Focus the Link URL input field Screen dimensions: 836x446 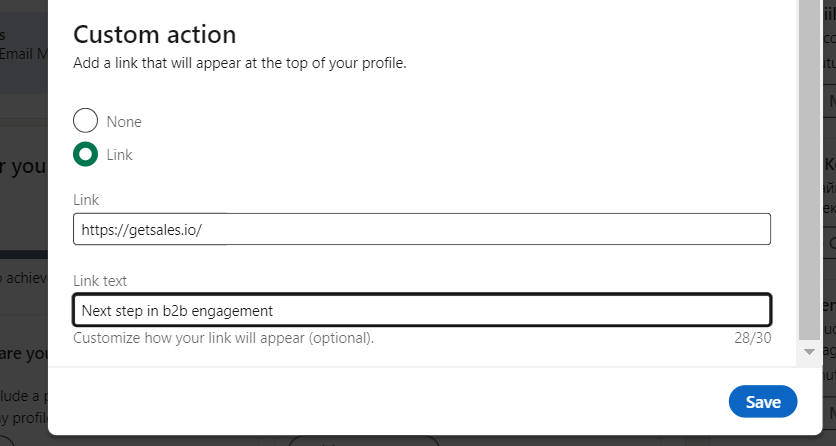(421, 229)
